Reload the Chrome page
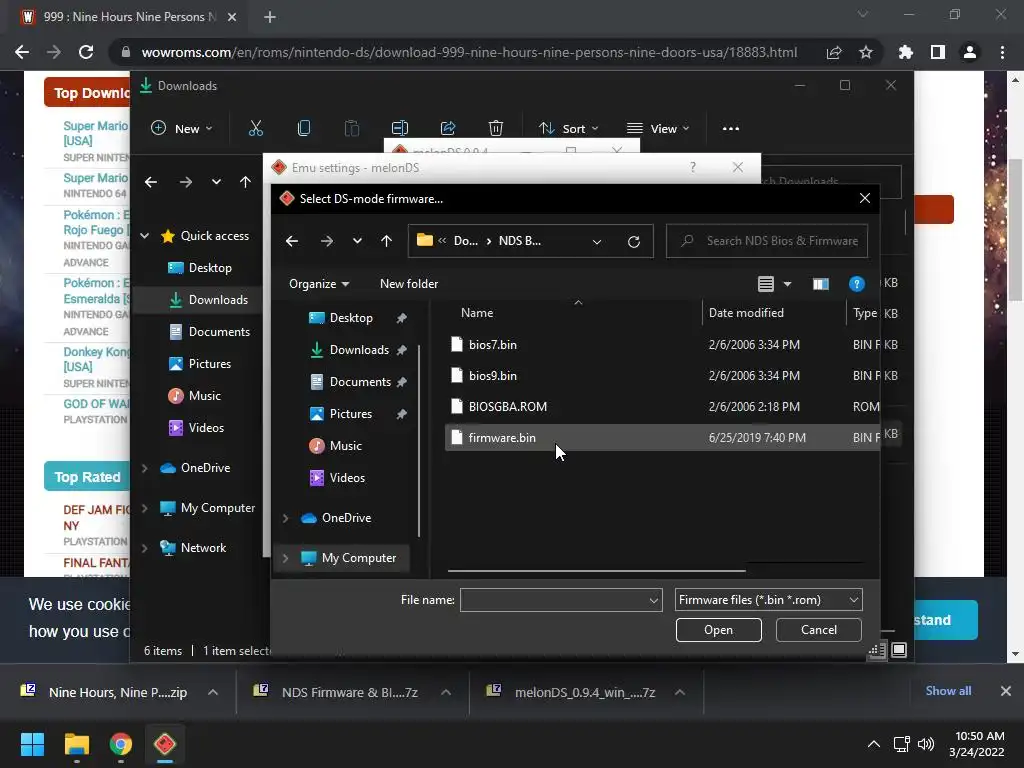This screenshot has width=1024, height=768. coord(86,52)
